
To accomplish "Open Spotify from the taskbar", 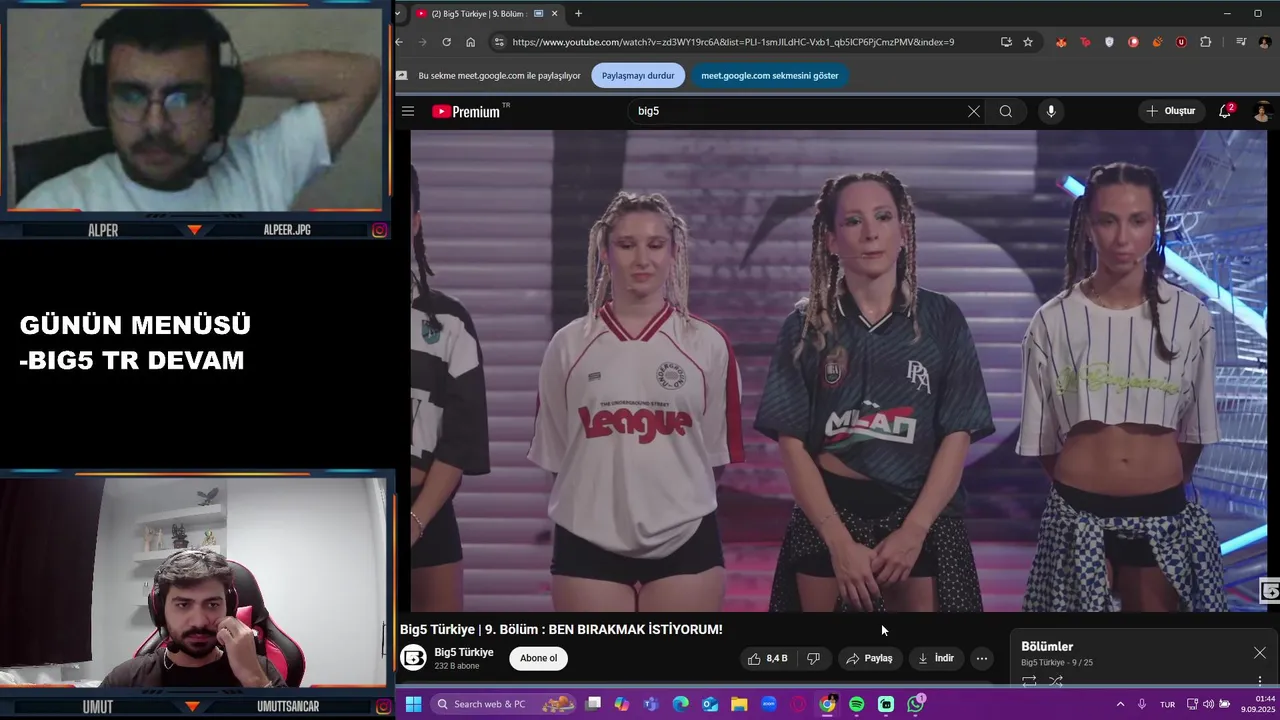I will coord(857,704).
